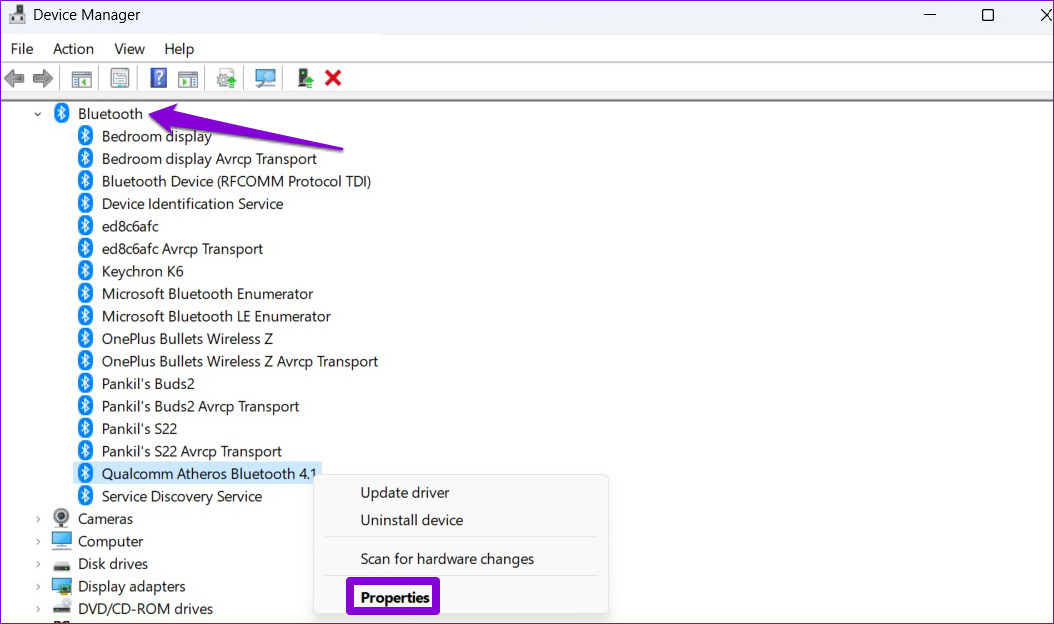The image size is (1054, 624).
Task: Select the Keychron K6 device
Action: pos(143,271)
